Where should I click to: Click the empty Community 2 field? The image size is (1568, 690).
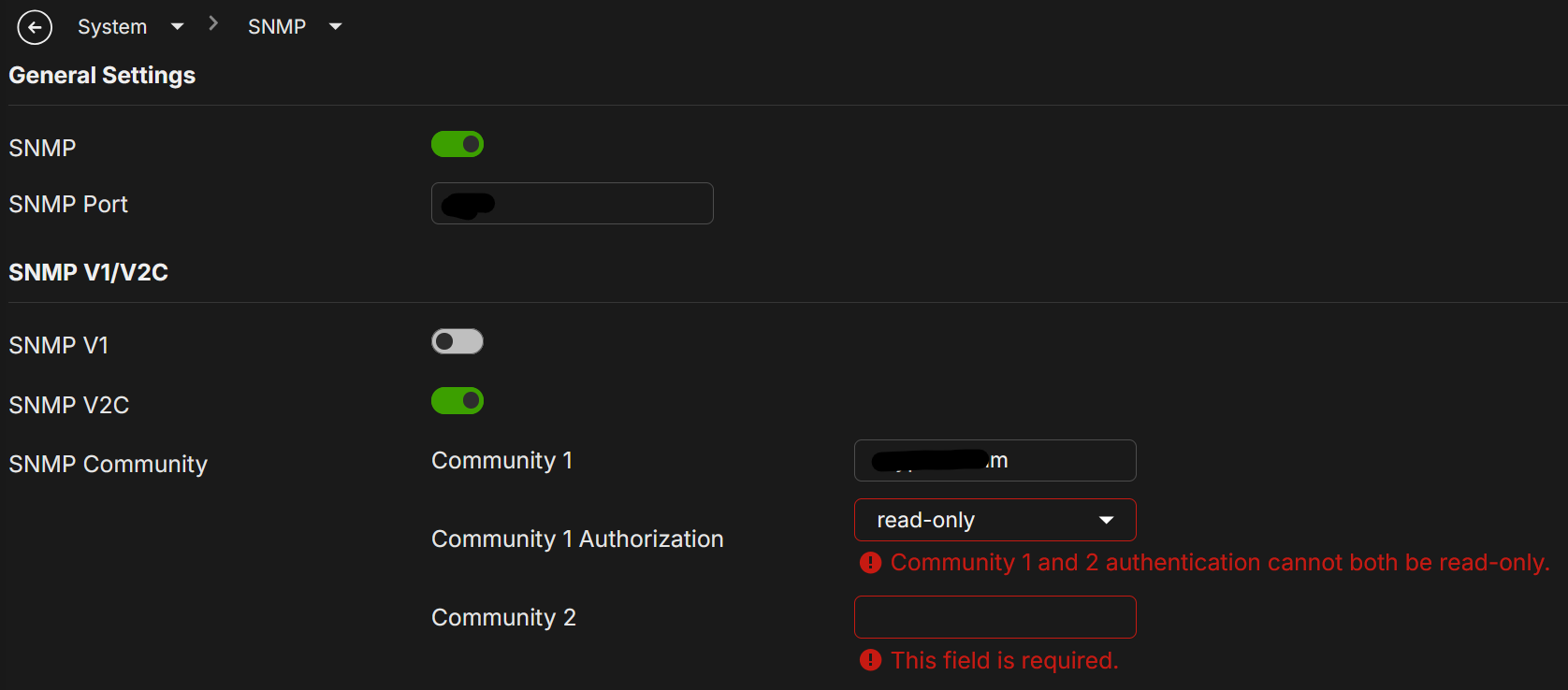995,617
